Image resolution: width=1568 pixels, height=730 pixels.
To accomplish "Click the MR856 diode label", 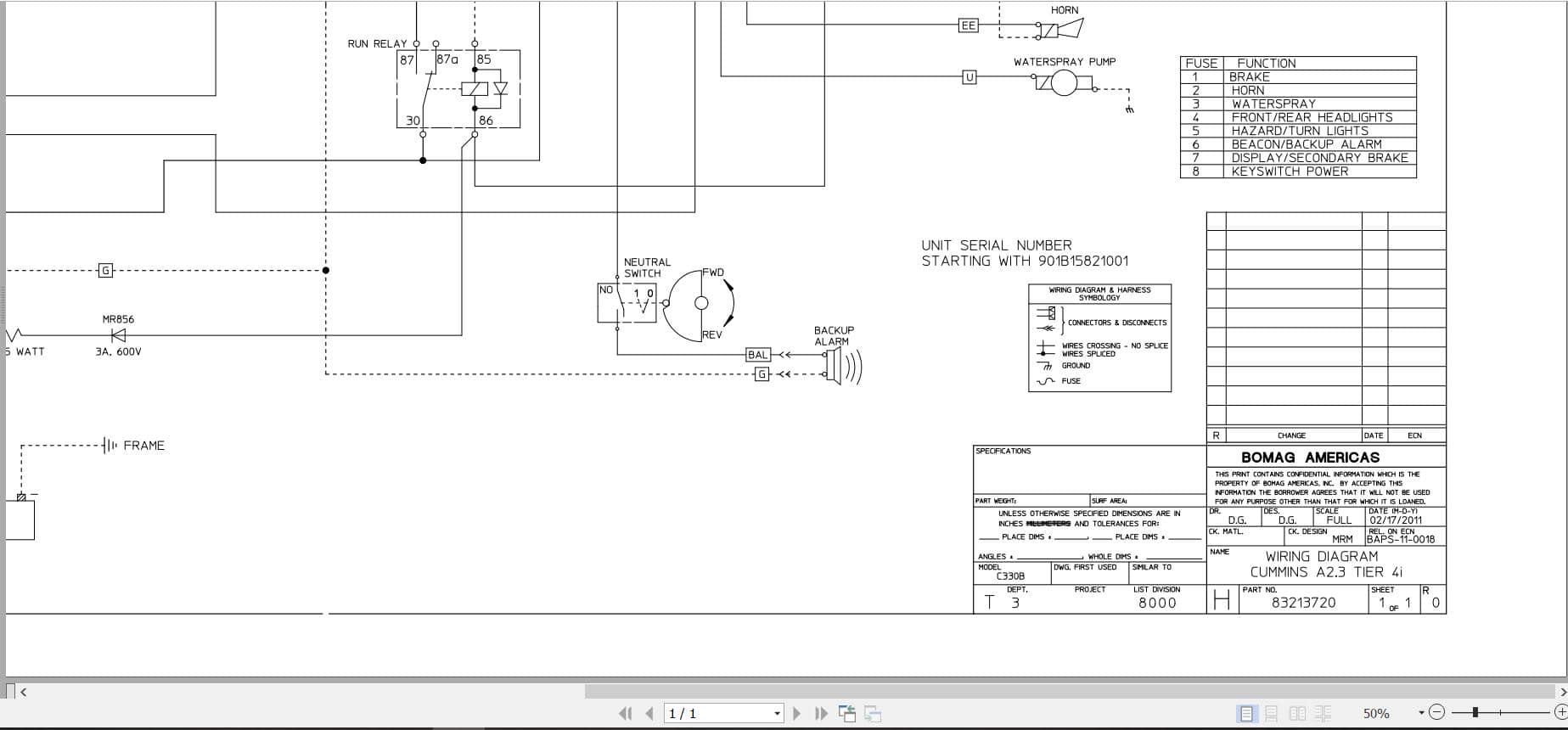I will coord(118,319).
